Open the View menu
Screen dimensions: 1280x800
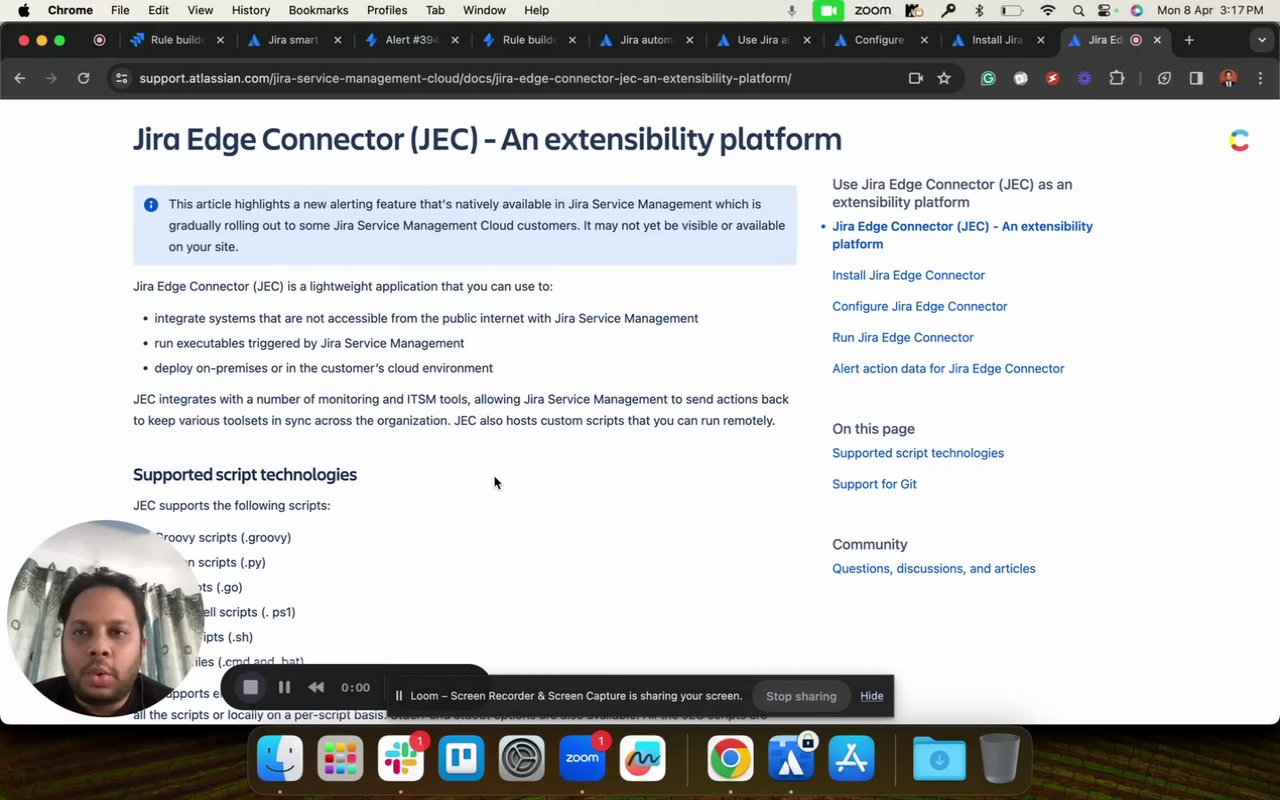pos(200,10)
